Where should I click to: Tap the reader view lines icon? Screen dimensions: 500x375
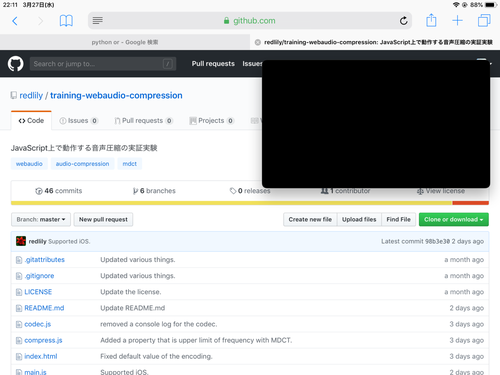coord(97,21)
